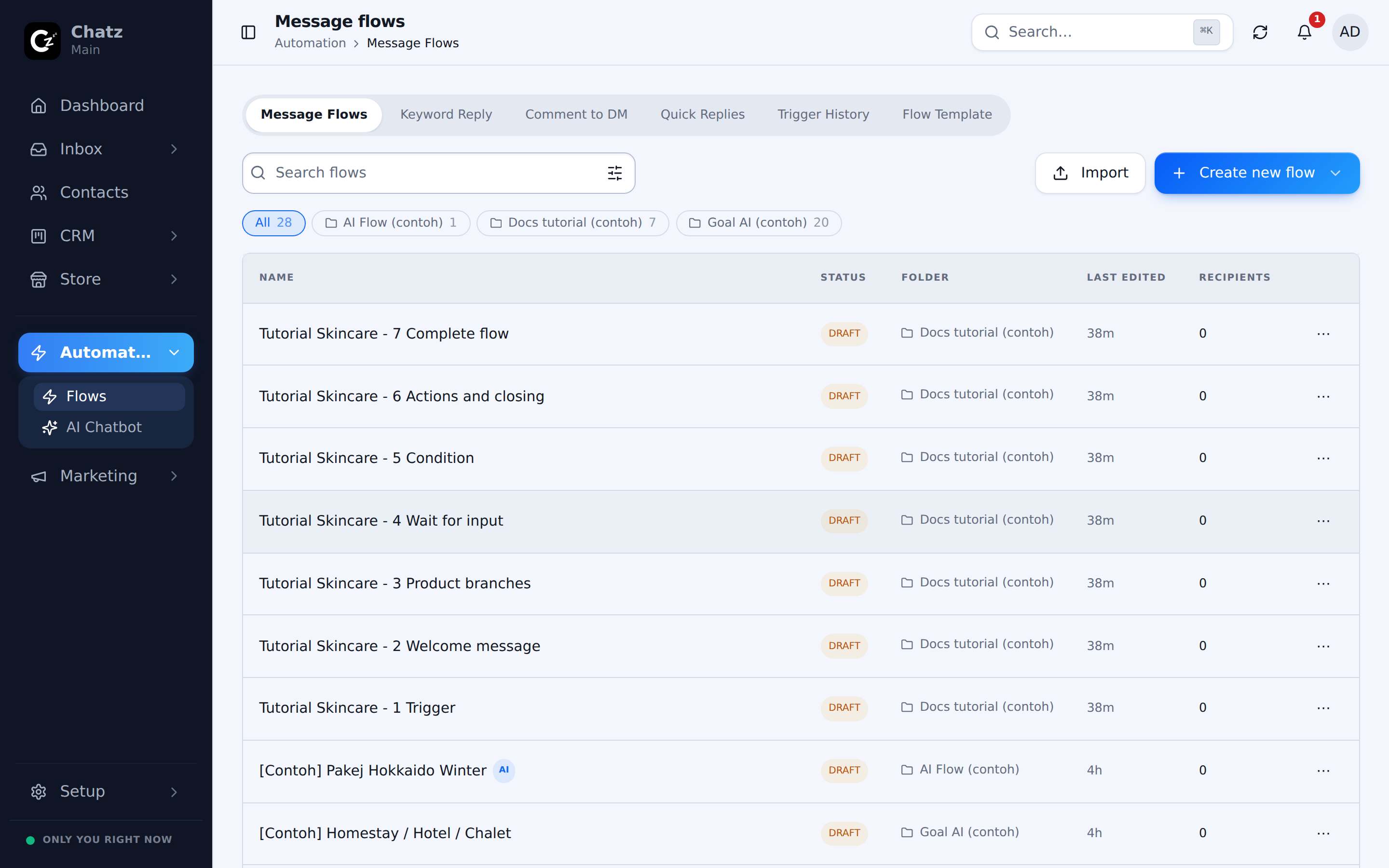
Task: Filter by AI Flow (contoh) folder chip
Action: coord(391,223)
